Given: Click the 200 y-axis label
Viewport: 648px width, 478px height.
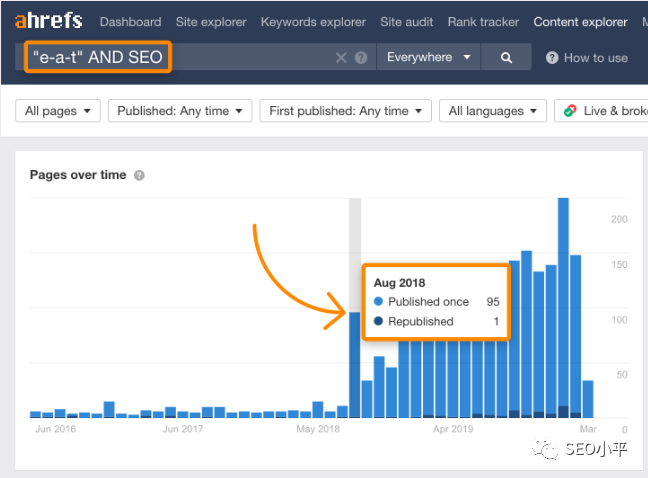Looking at the screenshot, I should pyautogui.click(x=619, y=219).
